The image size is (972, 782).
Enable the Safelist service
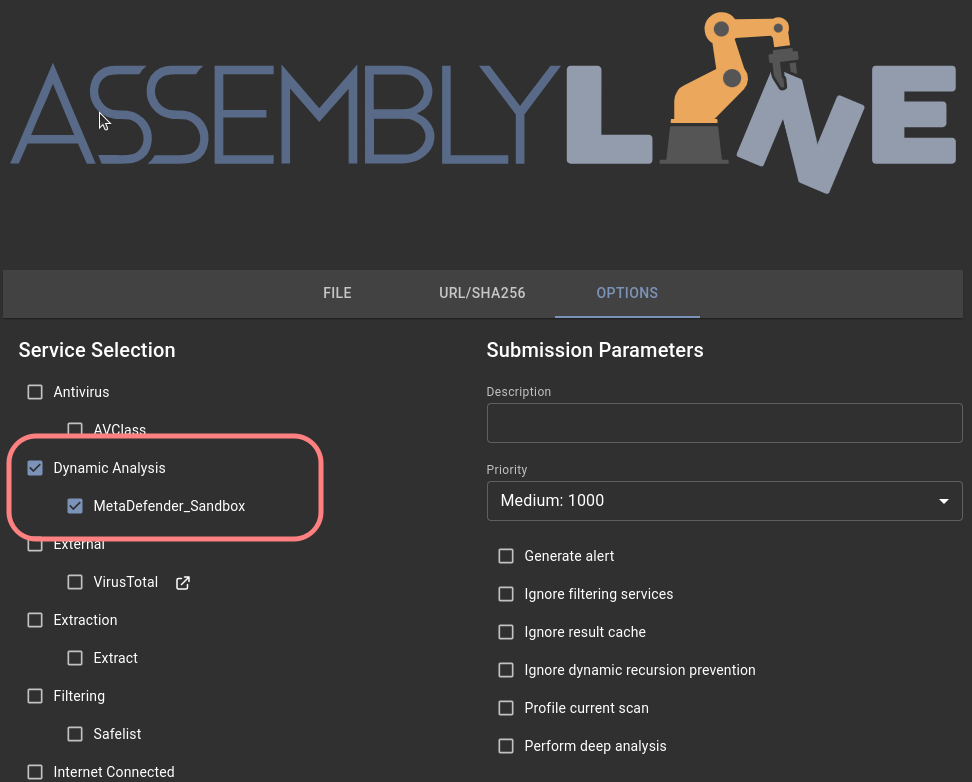[75, 734]
